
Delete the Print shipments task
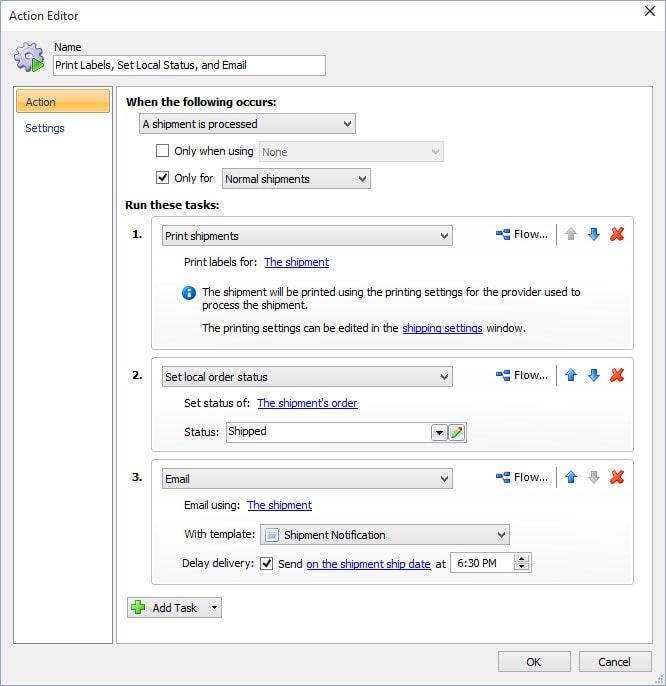coord(617,234)
